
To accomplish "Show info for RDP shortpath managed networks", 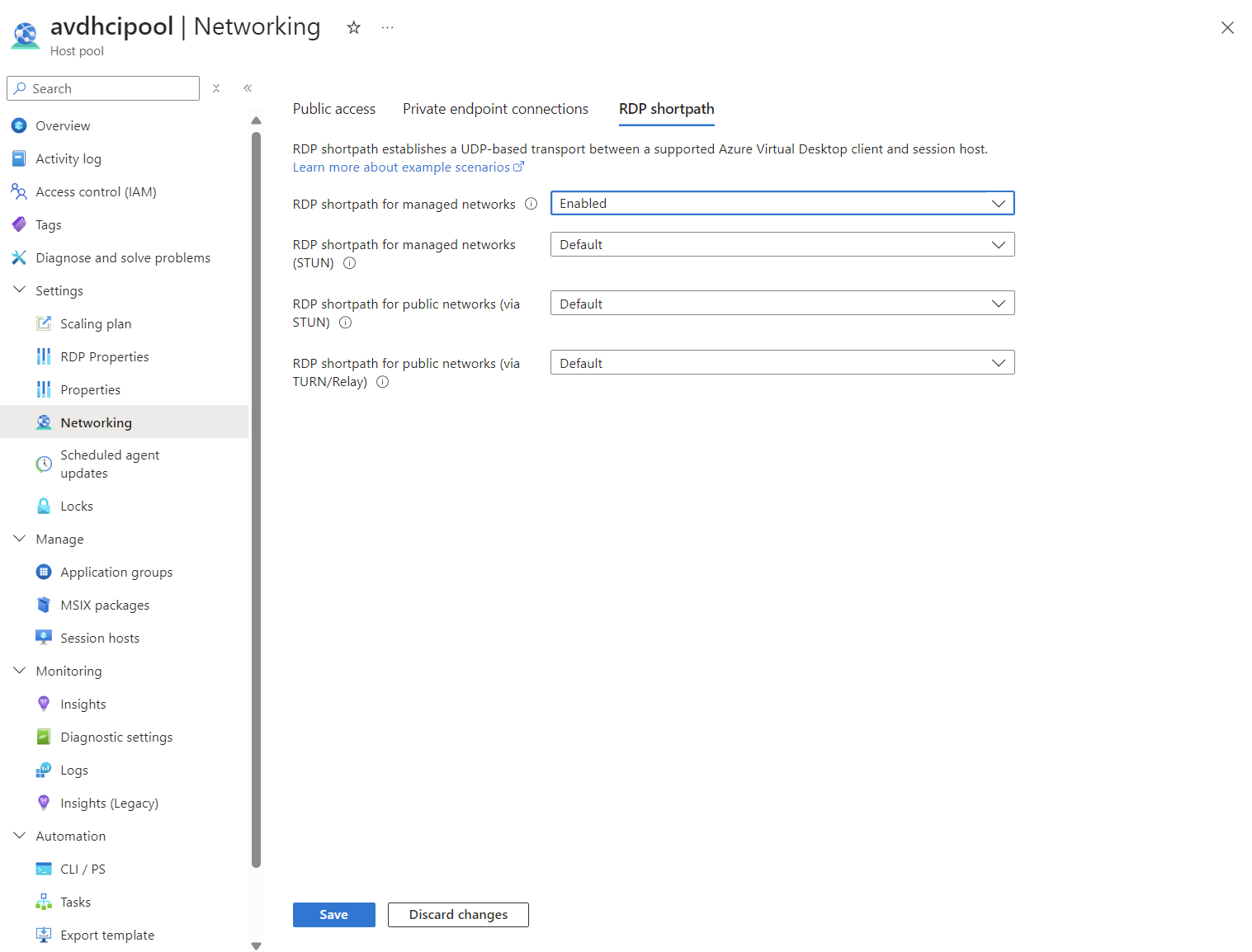I will [532, 204].
